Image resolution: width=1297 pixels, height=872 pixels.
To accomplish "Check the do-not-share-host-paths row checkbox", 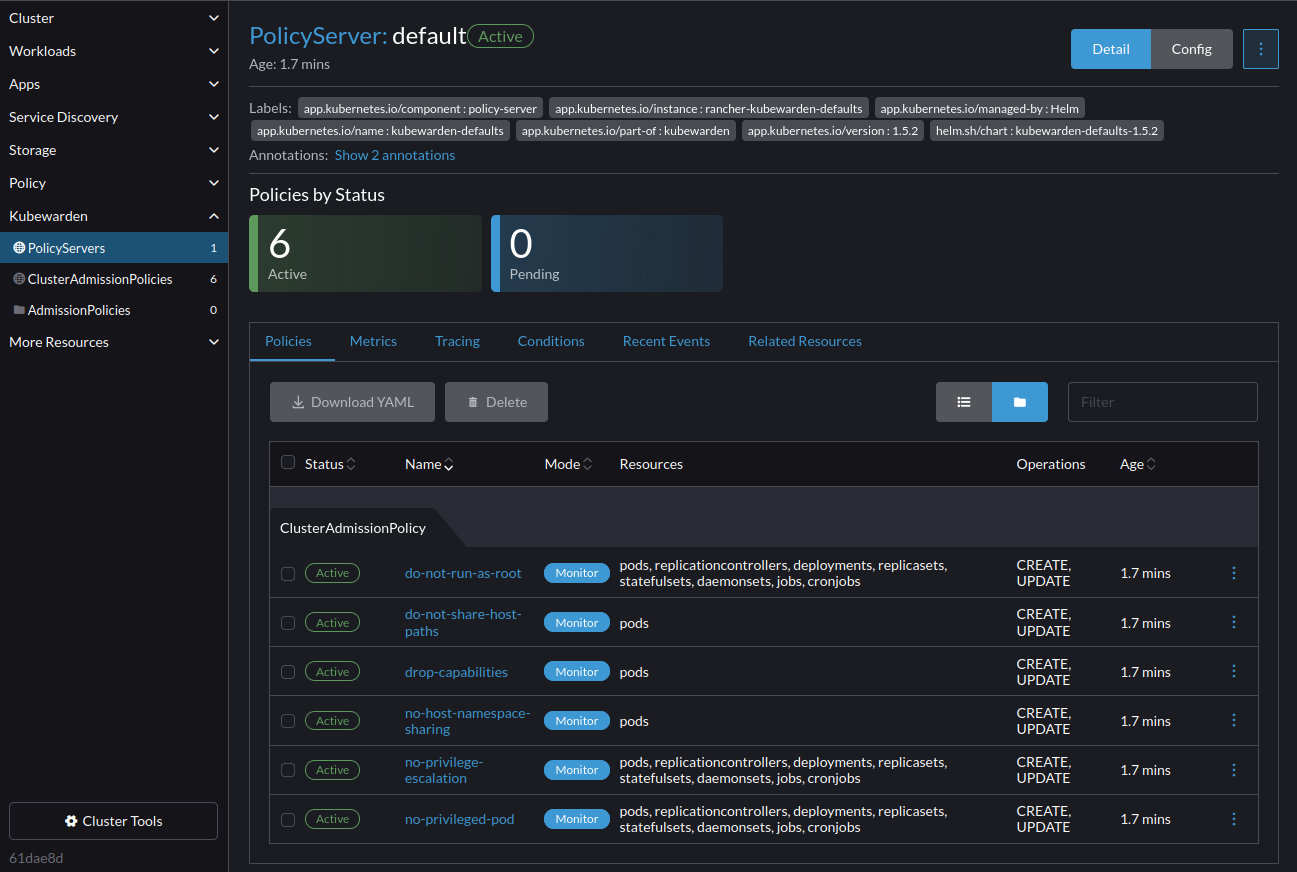I will [x=288, y=621].
